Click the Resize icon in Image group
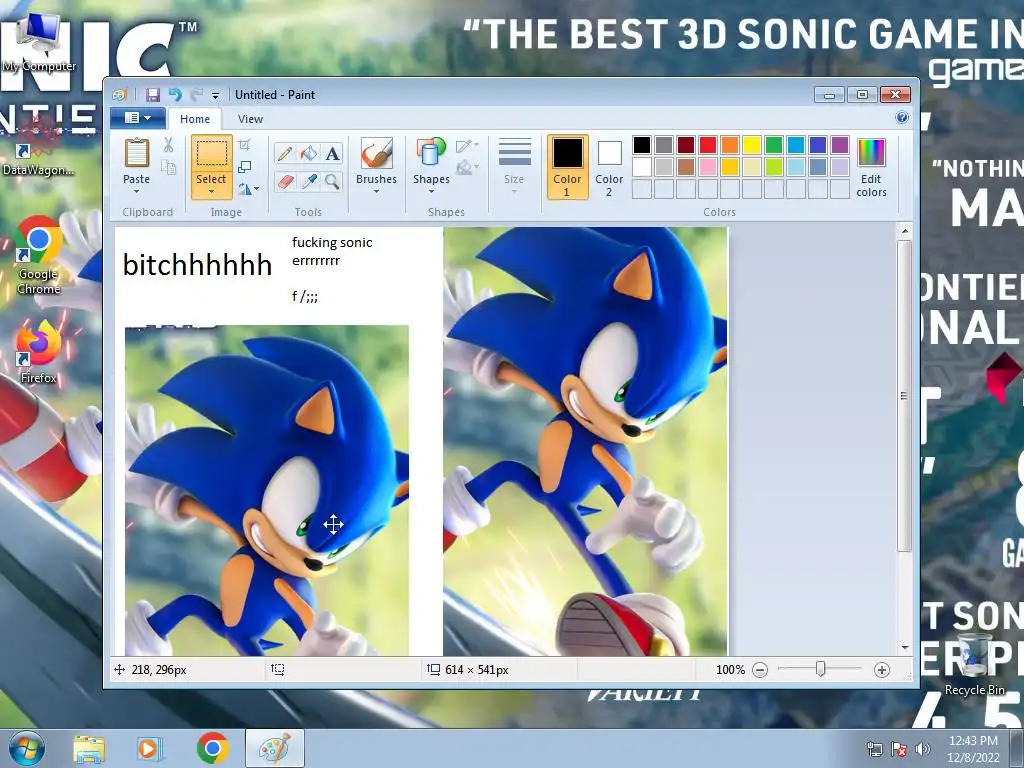The image size is (1024, 768). [x=244, y=167]
